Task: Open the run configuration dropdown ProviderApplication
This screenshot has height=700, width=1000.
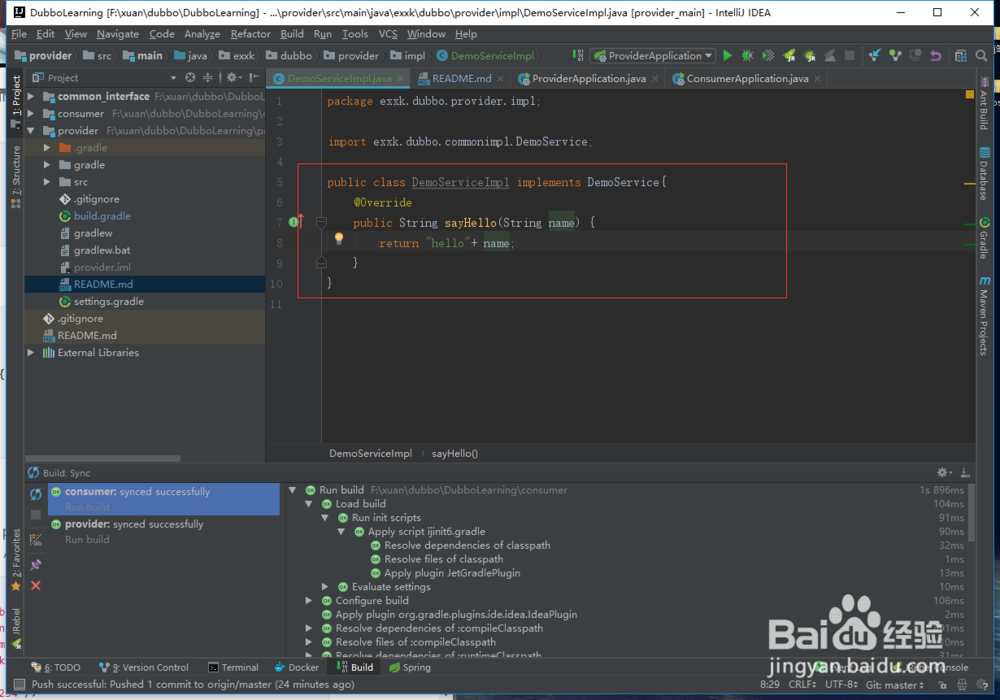Action: 652,55
